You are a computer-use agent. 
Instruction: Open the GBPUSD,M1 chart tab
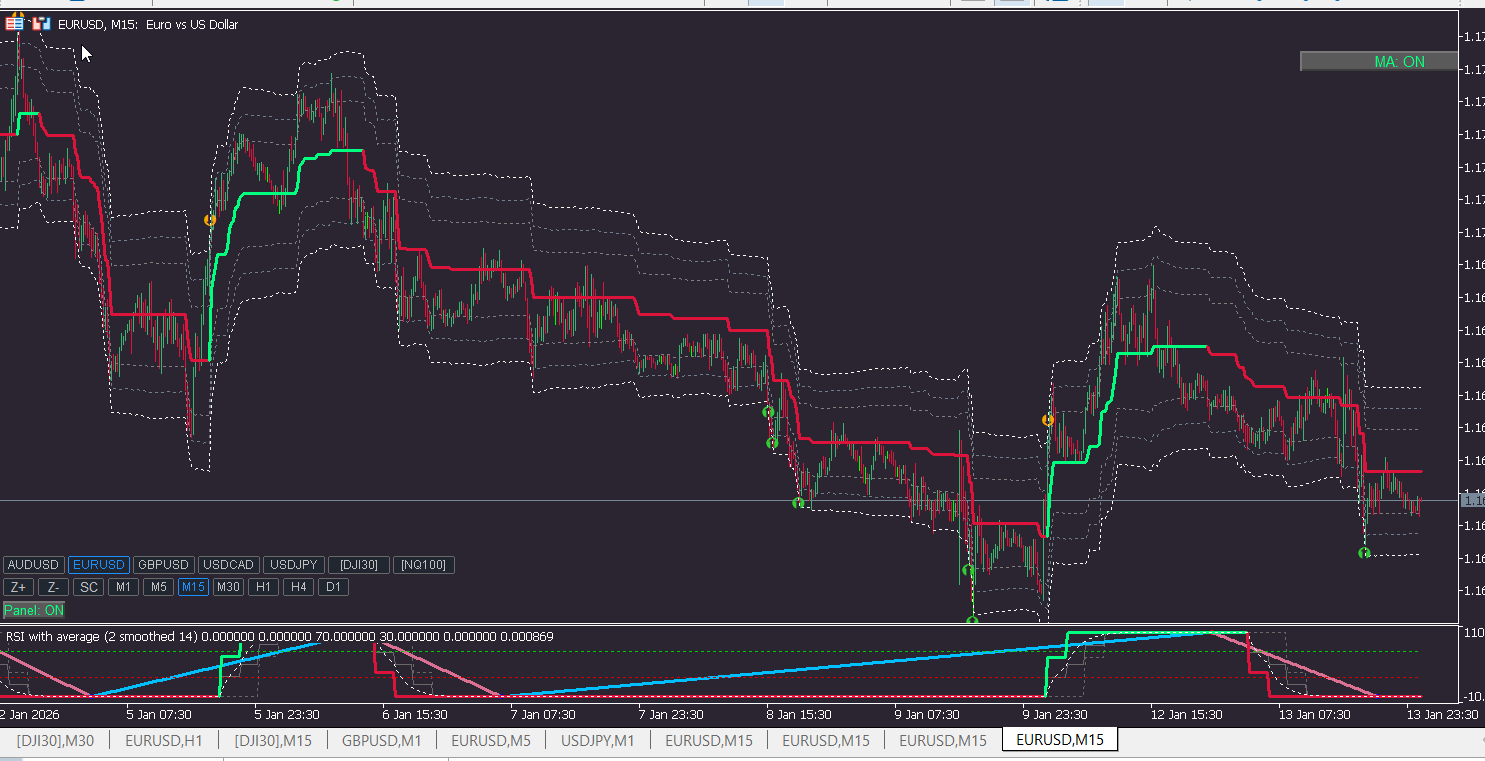[381, 740]
